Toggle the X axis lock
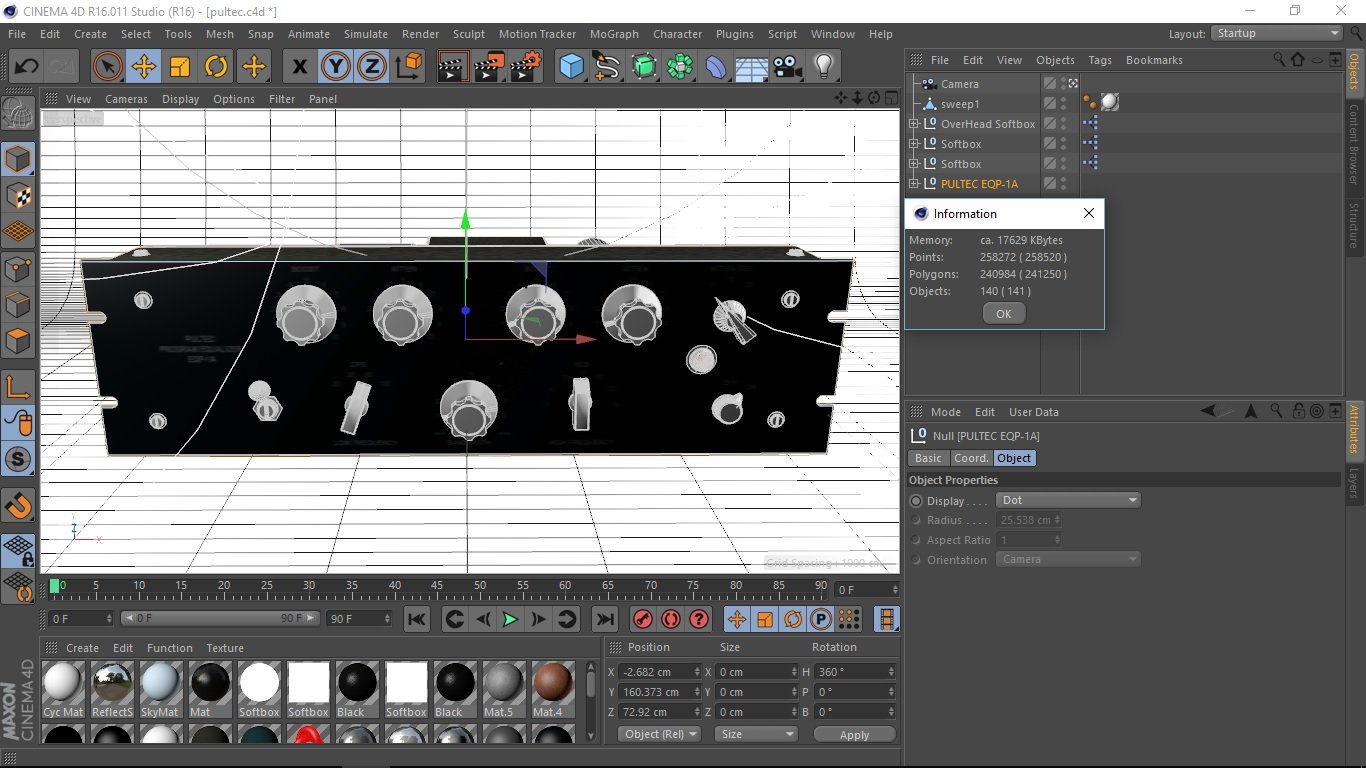The width and height of the screenshot is (1366, 768). [299, 67]
